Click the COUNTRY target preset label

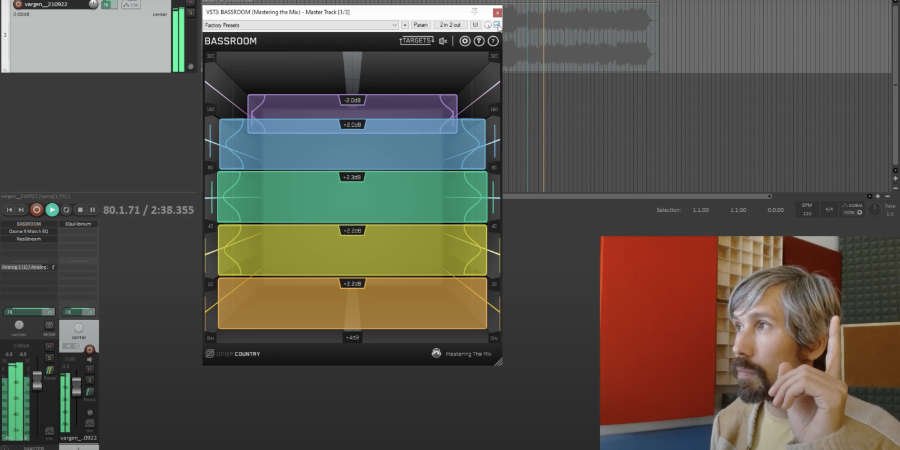(x=247, y=354)
